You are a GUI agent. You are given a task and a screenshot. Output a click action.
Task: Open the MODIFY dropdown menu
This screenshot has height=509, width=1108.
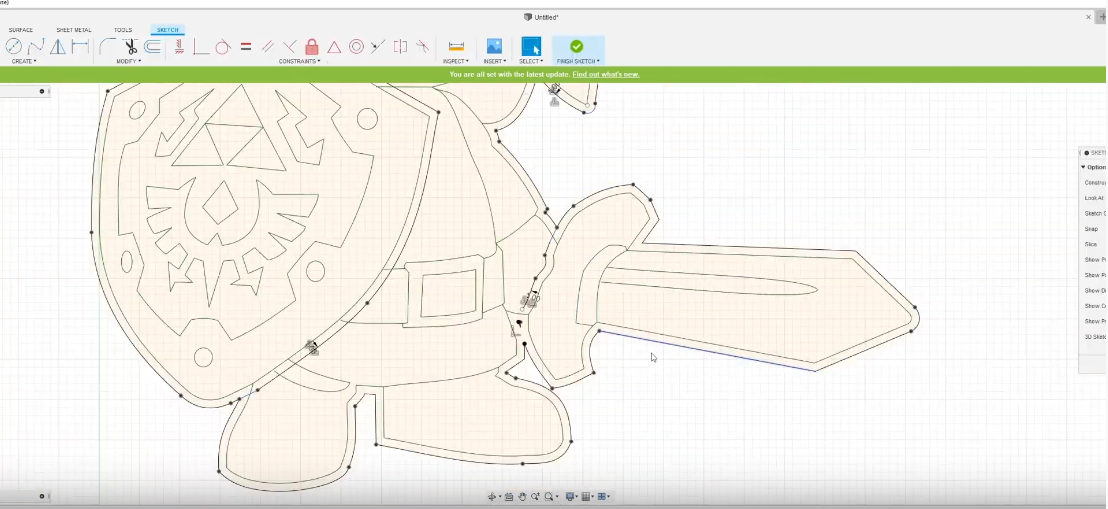129,62
